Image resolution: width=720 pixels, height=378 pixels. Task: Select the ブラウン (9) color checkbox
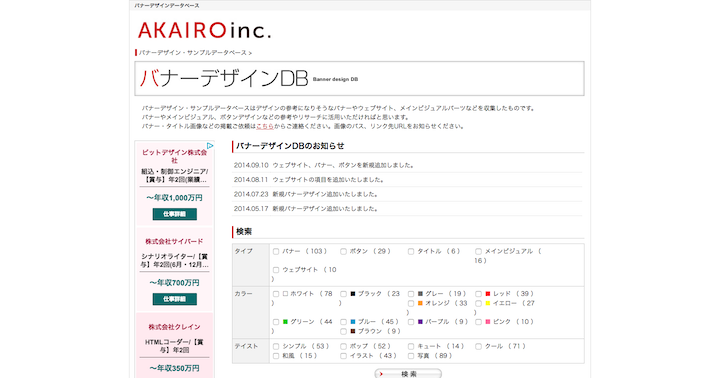[343, 332]
